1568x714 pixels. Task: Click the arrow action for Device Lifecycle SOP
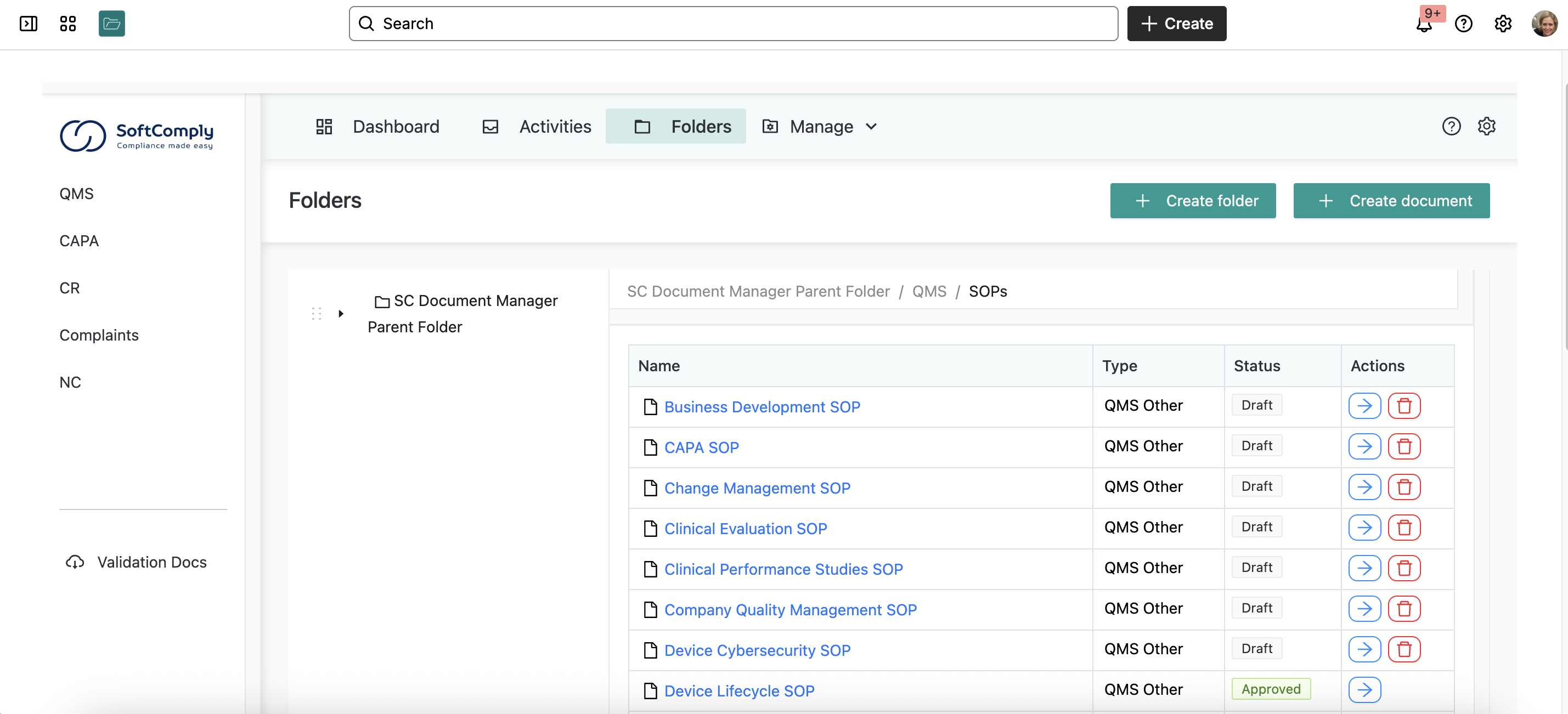point(1364,690)
